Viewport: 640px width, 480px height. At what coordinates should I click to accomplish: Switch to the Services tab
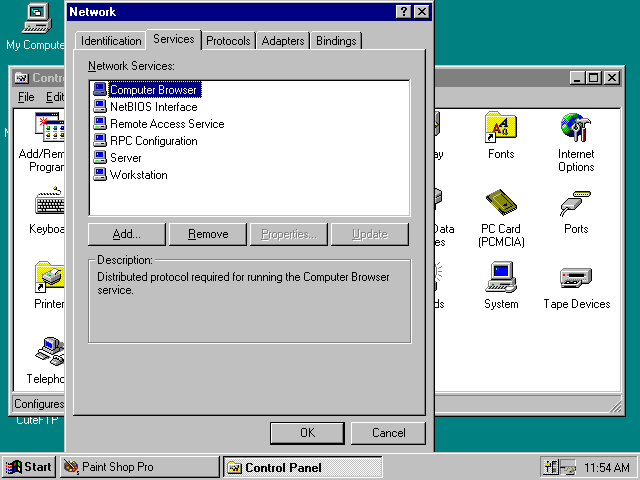[173, 40]
